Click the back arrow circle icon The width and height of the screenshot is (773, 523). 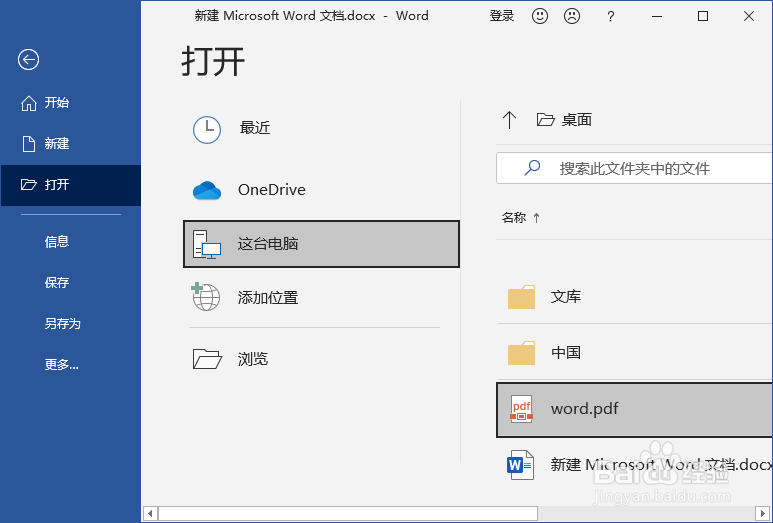(28, 60)
